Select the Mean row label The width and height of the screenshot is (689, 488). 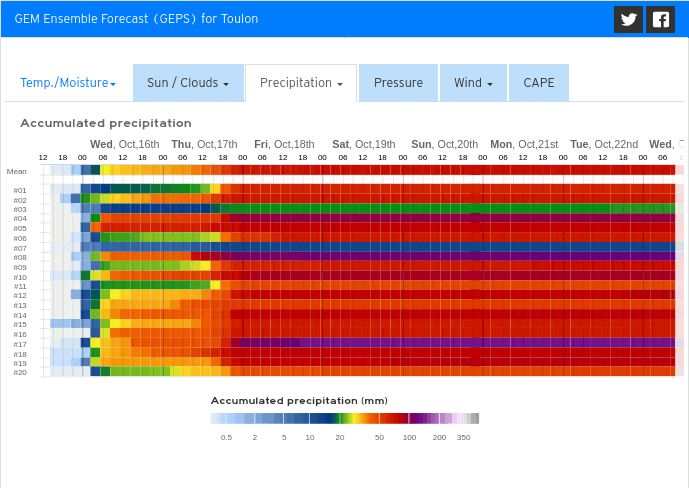17,171
